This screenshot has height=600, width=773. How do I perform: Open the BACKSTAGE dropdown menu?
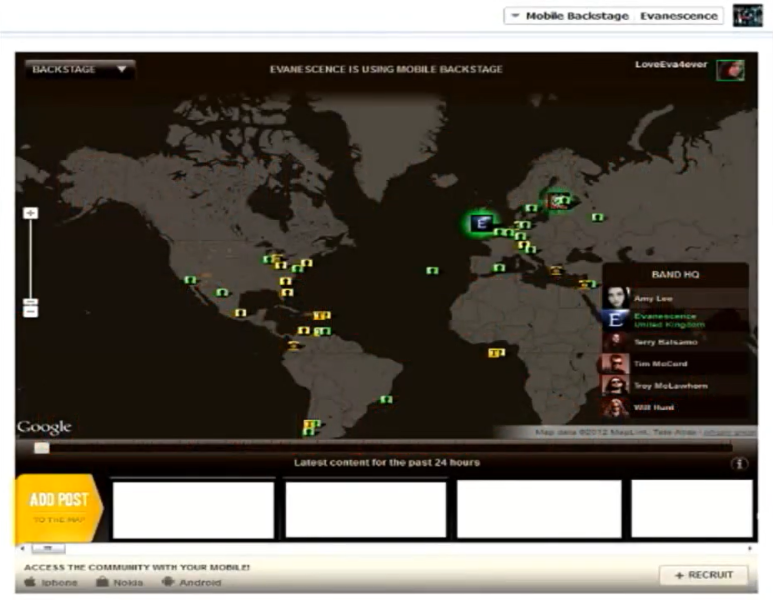(x=79, y=70)
